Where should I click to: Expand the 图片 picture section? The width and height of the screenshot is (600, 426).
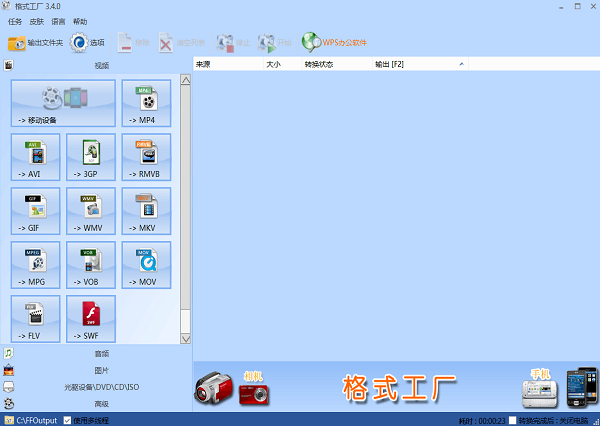point(101,370)
